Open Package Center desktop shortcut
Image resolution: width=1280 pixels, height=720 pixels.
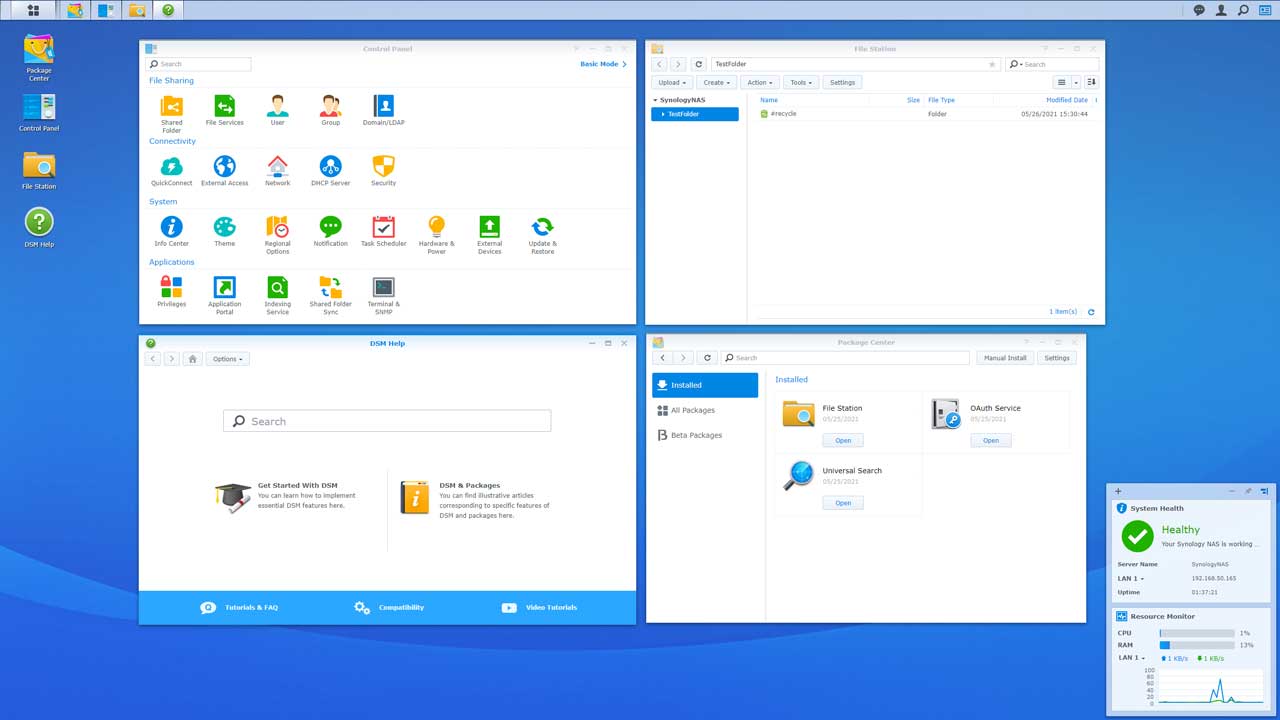[39, 57]
